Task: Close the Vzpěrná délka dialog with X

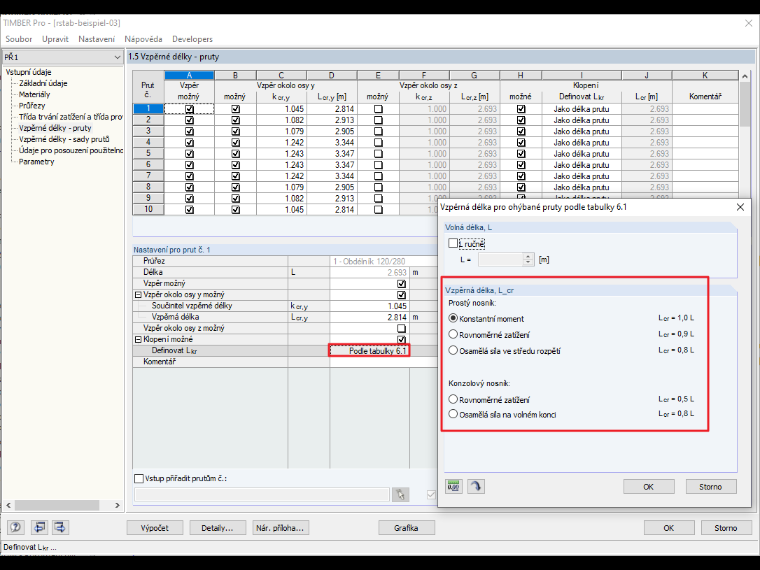Action: click(x=740, y=207)
